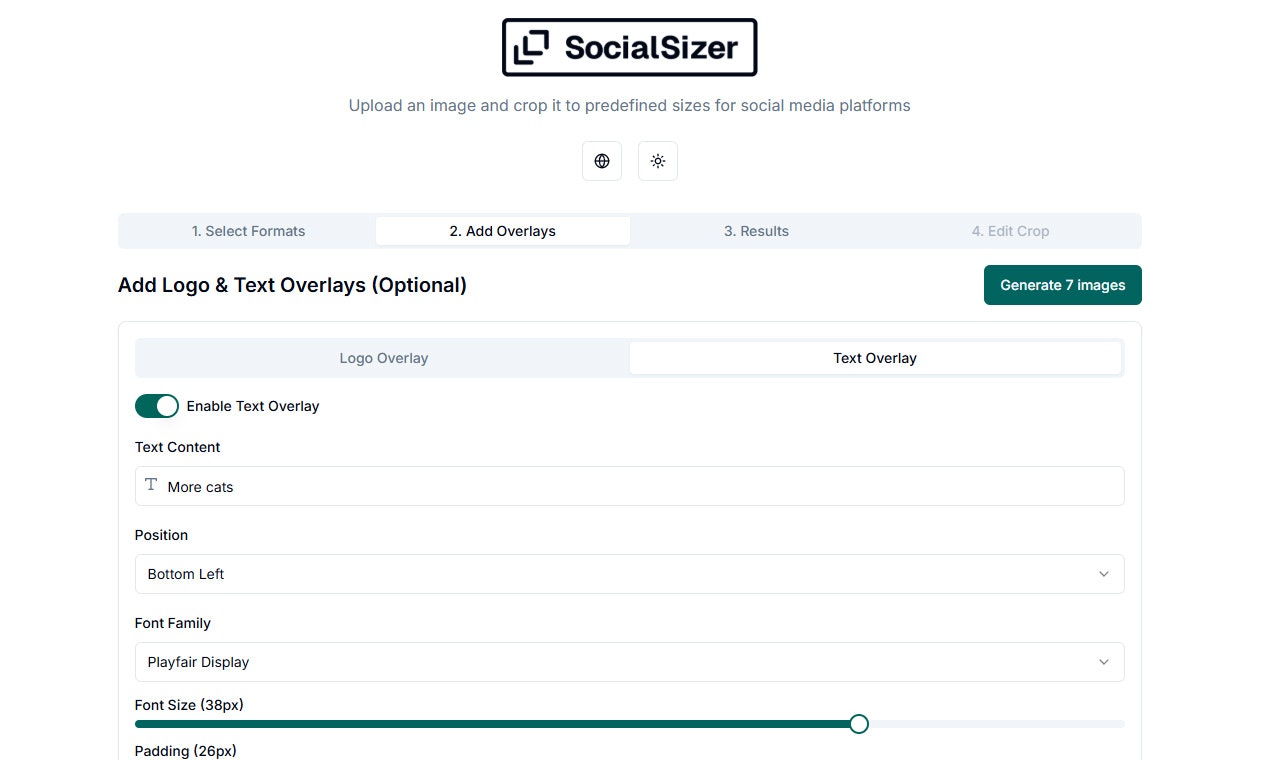The image size is (1270, 760).
Task: Click the 'Font Family' label
Action: coord(173,623)
